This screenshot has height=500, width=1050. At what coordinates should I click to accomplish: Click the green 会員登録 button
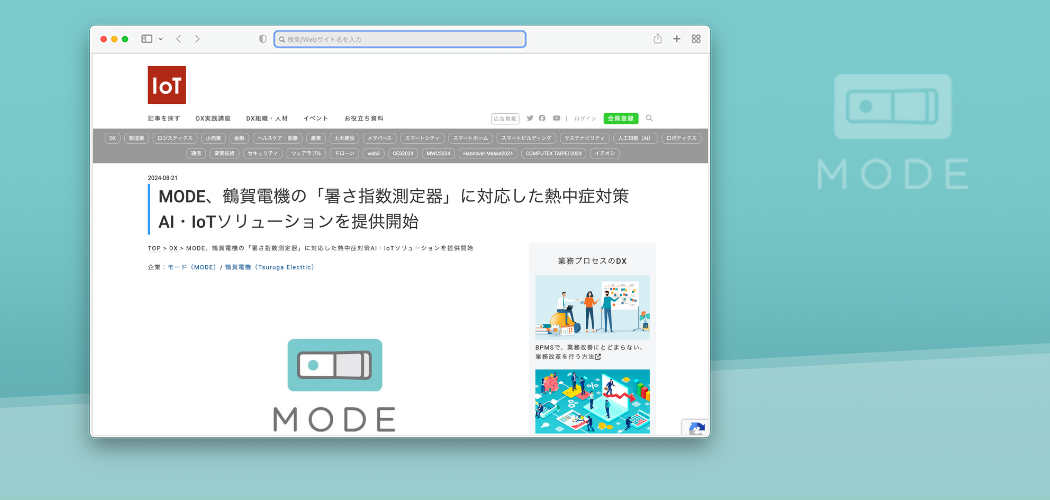(621, 118)
